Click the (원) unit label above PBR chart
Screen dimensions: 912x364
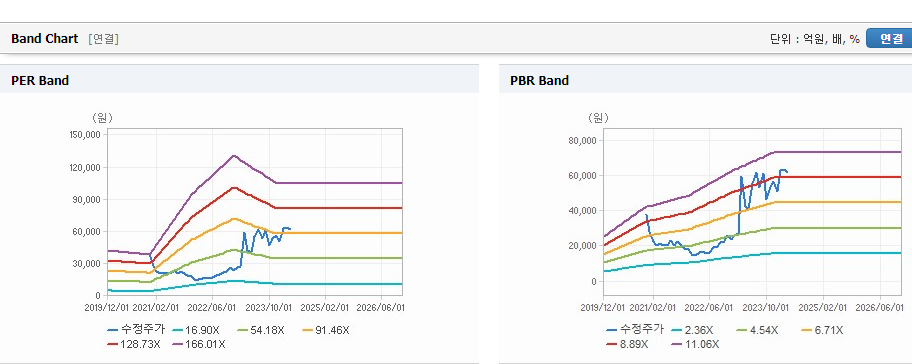598,119
